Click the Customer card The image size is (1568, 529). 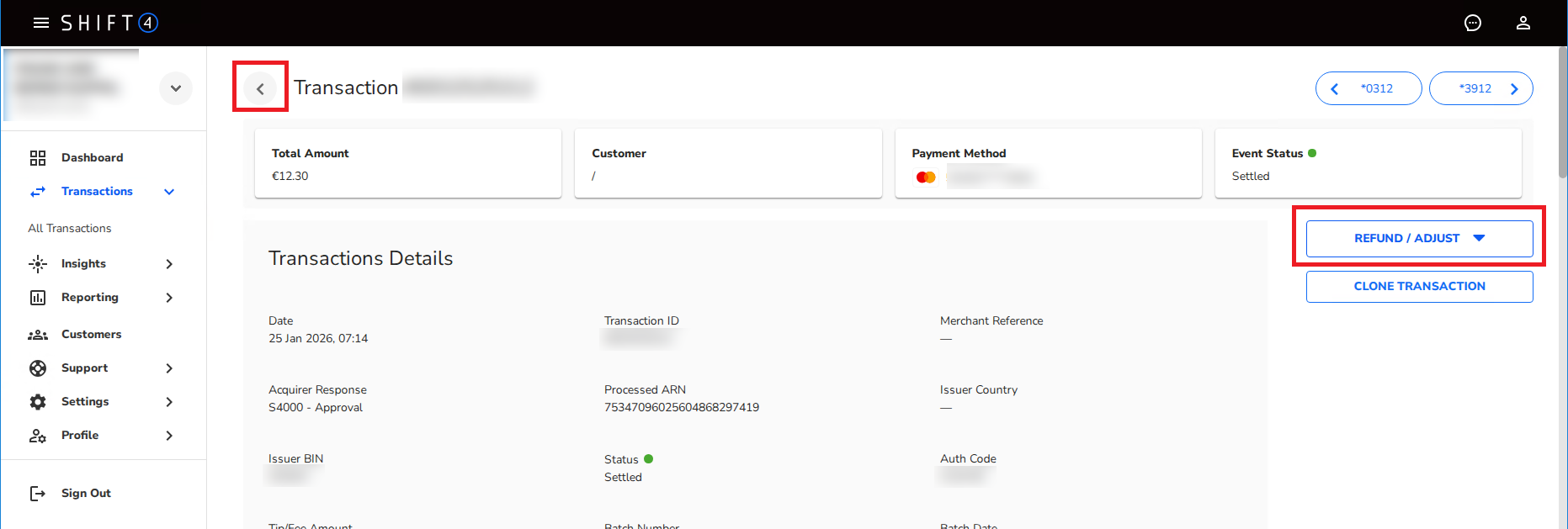728,163
